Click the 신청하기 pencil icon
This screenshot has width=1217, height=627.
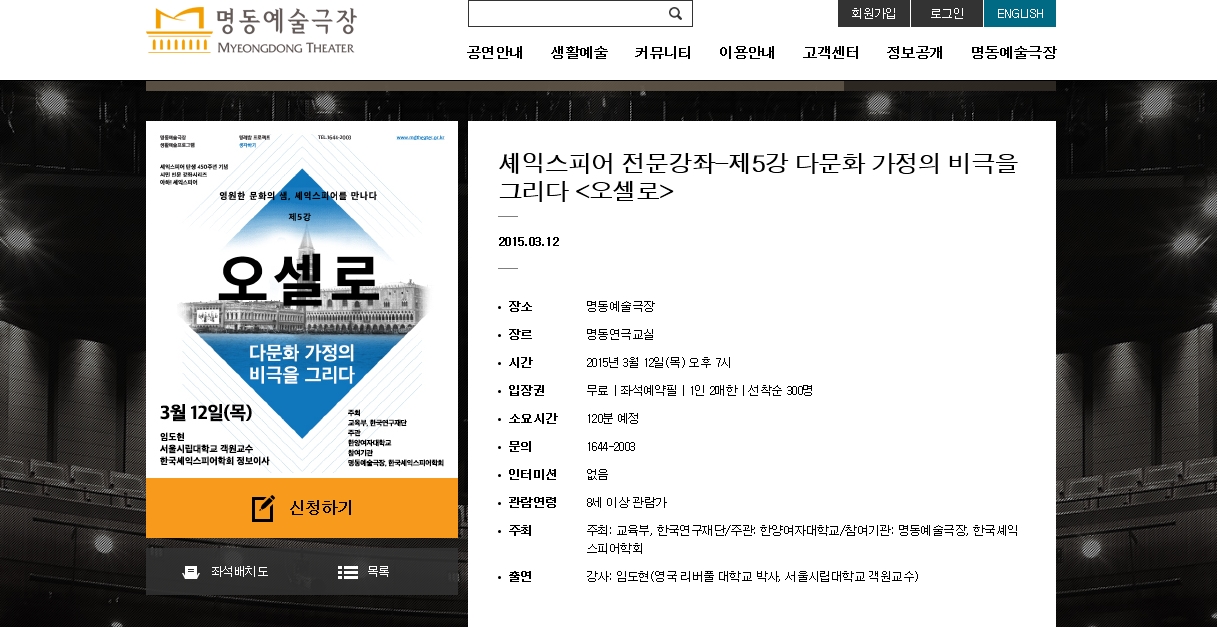click(263, 508)
